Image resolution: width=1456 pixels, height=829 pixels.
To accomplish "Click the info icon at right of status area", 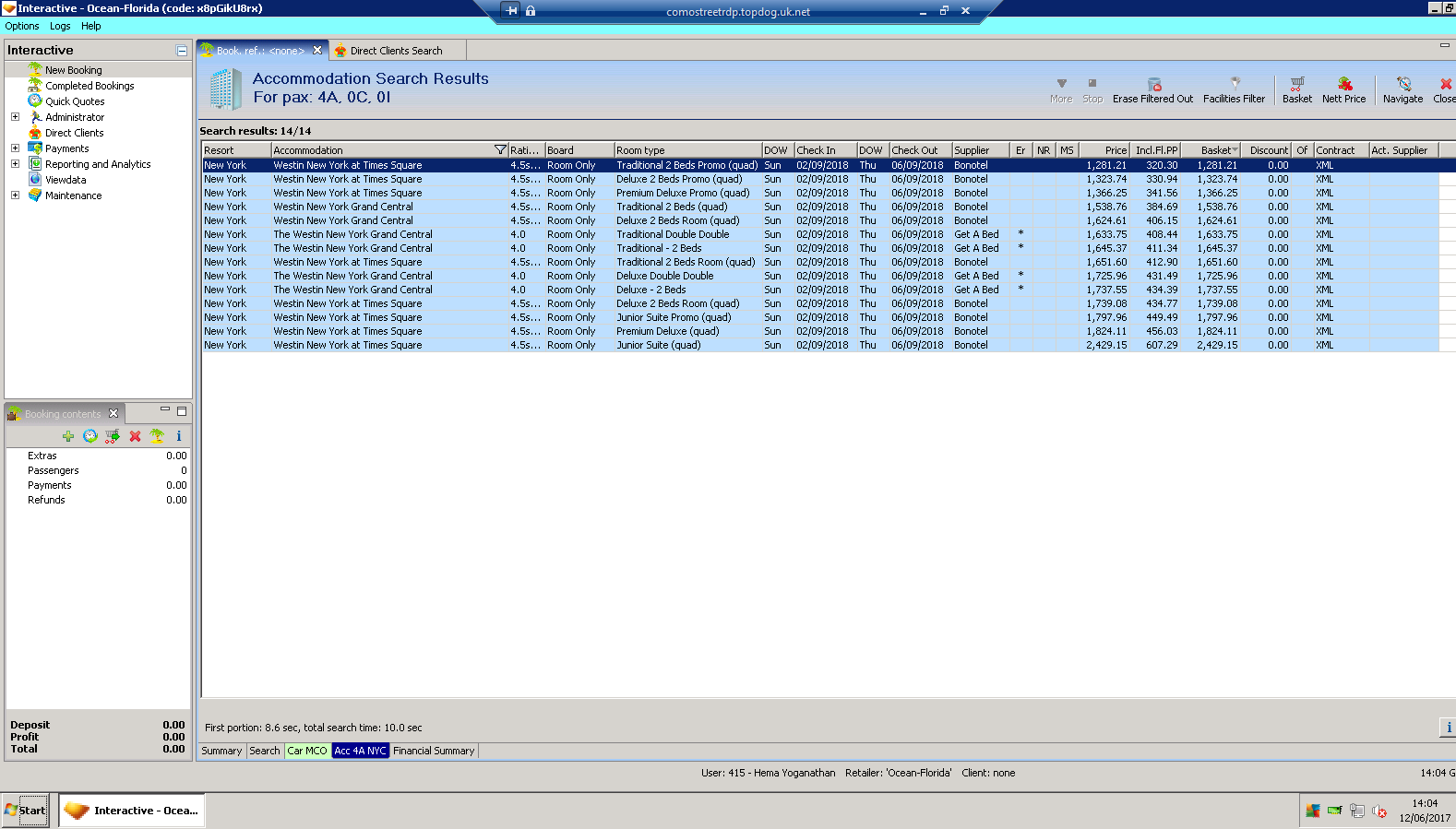I will tap(1448, 728).
